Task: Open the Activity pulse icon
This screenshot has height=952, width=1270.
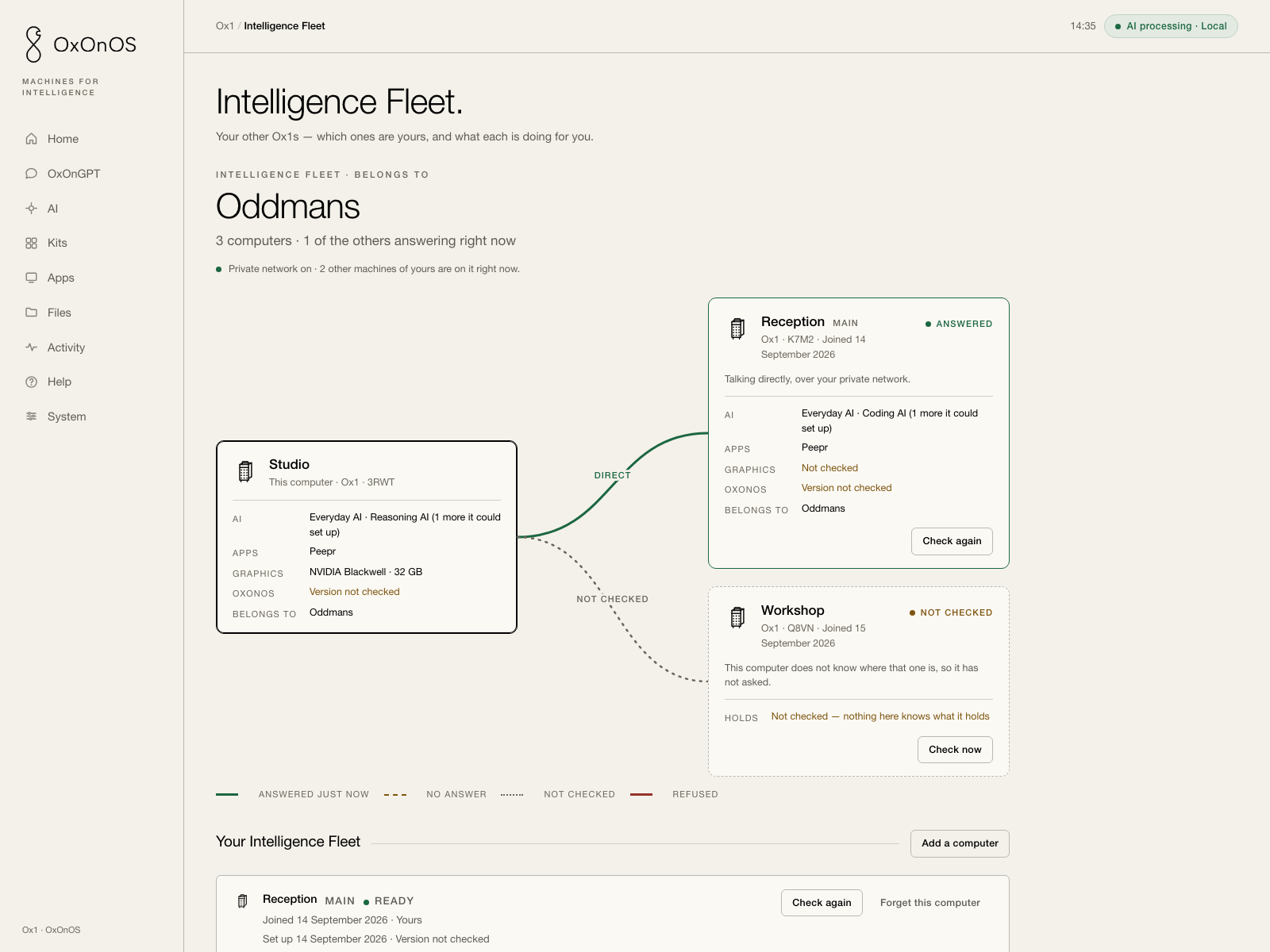Action: coord(32,347)
